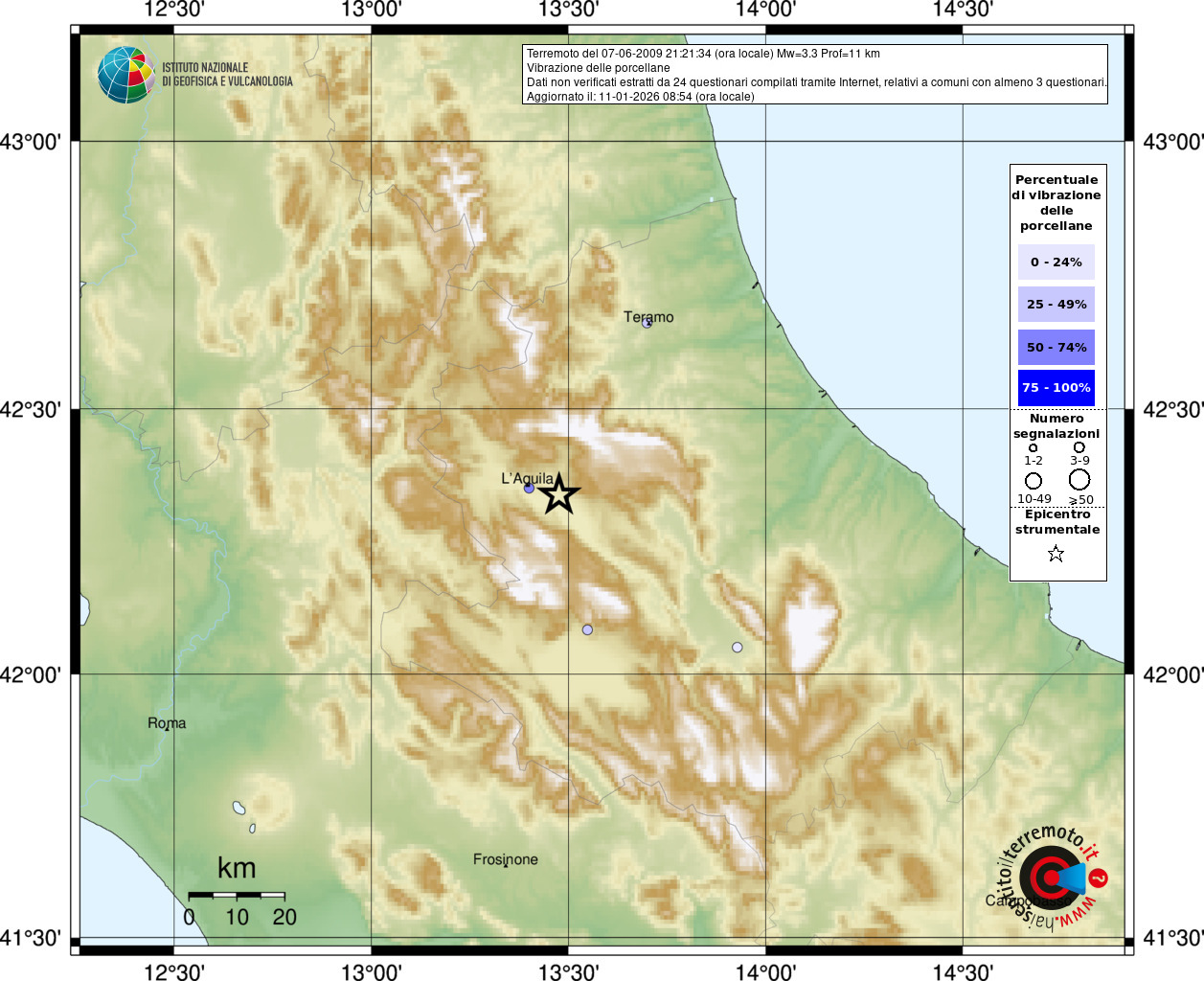Click the 'Numero segnalazioni' legend heading
This screenshot has width=1204, height=981.
(1056, 426)
